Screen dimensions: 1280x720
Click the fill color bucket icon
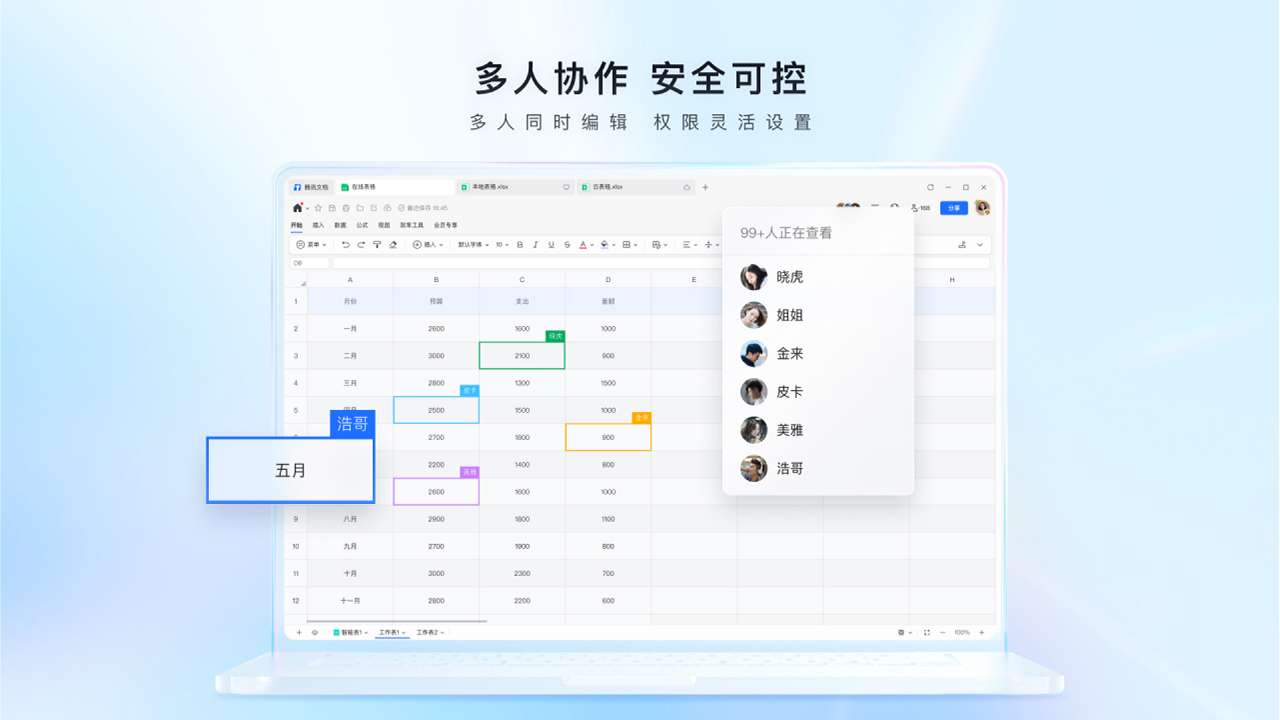[604, 245]
